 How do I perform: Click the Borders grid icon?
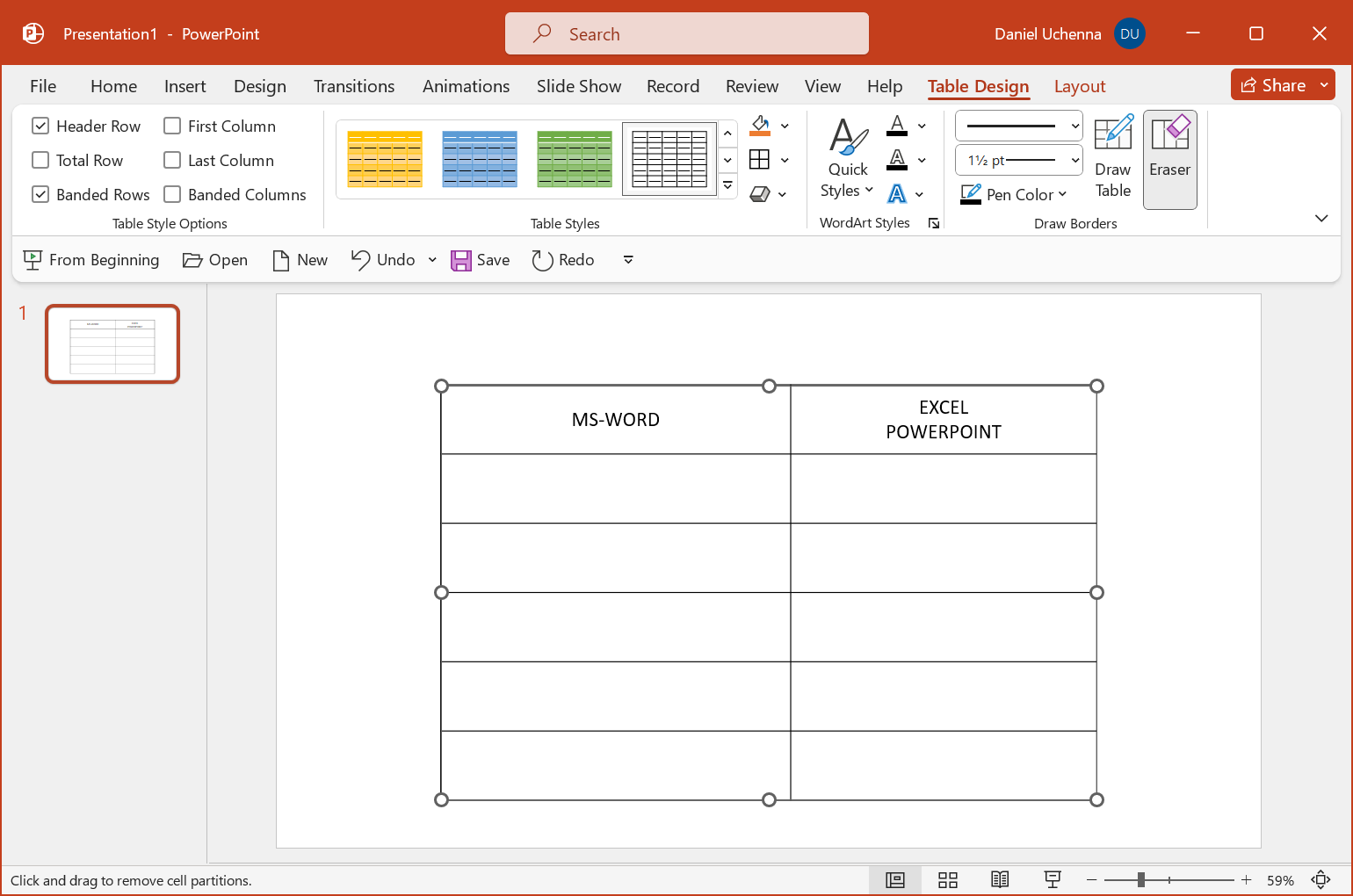[x=760, y=160]
